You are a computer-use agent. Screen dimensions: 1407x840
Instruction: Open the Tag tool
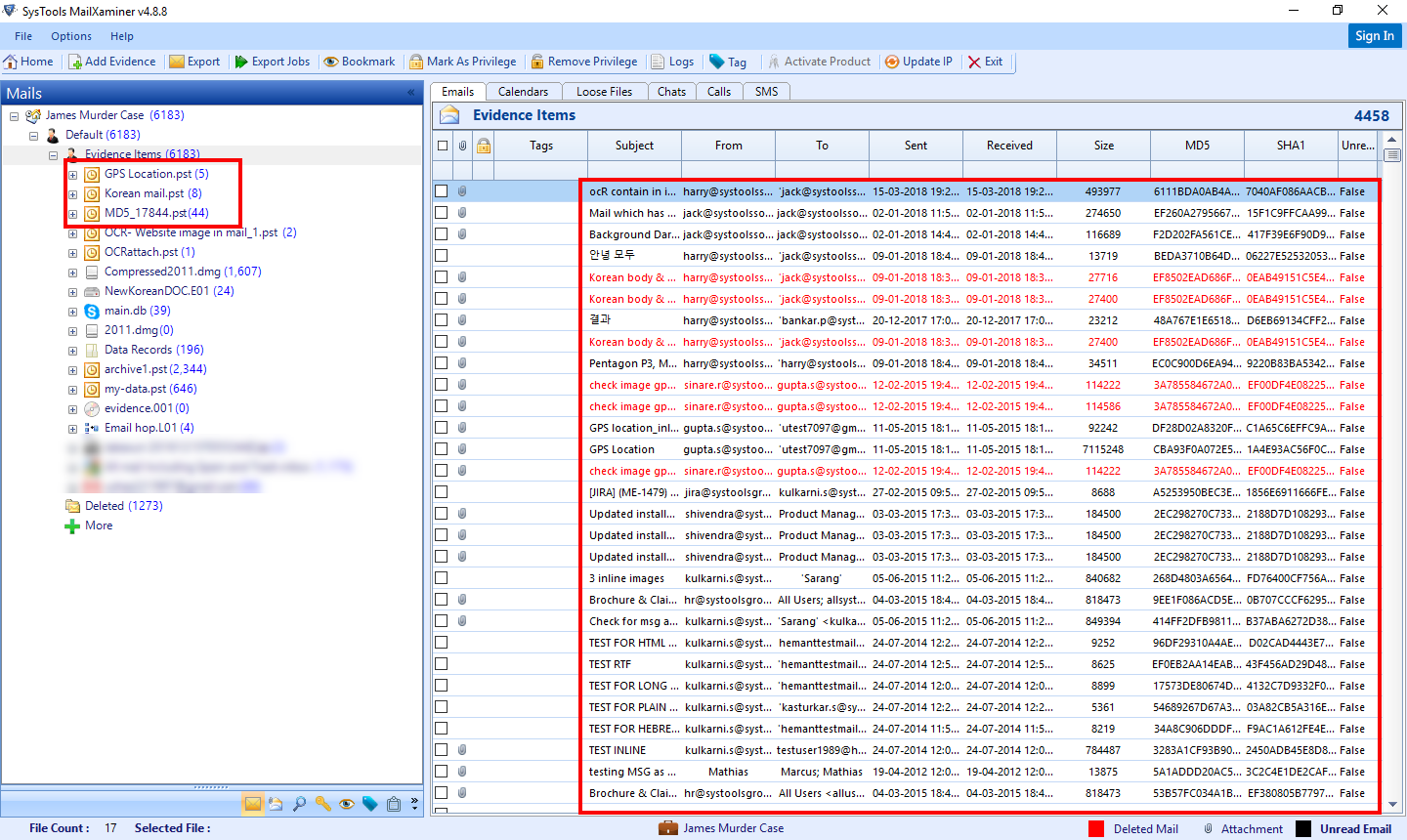point(729,61)
